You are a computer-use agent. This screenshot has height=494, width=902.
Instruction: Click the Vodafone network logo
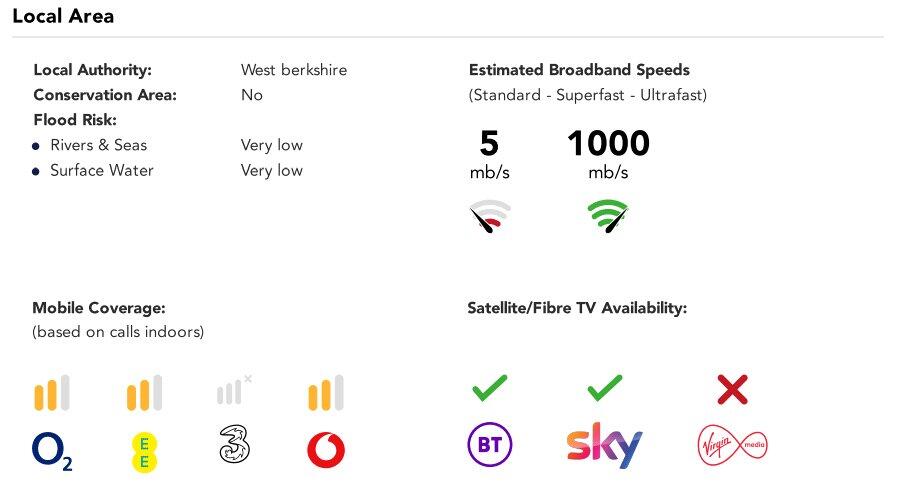pyautogui.click(x=326, y=449)
